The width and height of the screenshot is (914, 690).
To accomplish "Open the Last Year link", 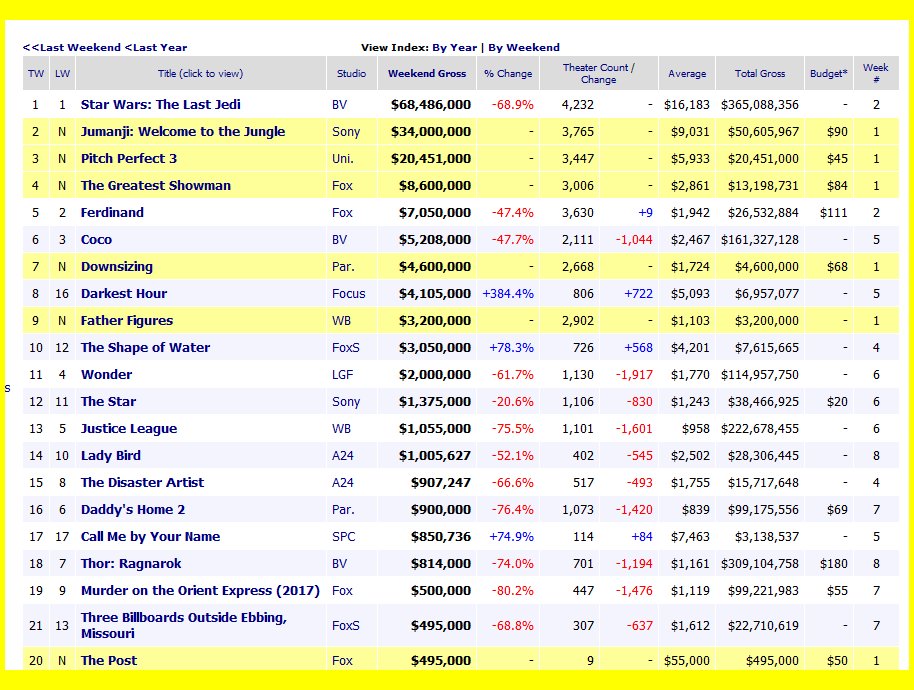I will pos(156,48).
